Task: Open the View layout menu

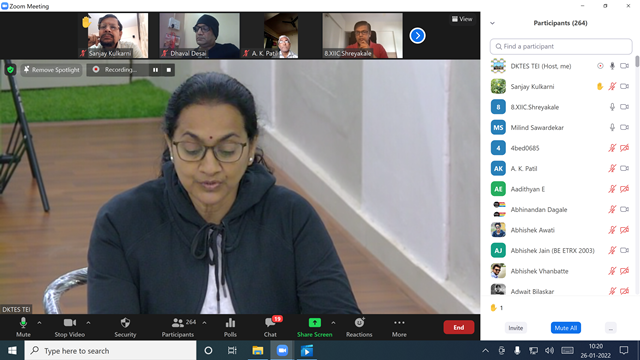Action: [462, 19]
